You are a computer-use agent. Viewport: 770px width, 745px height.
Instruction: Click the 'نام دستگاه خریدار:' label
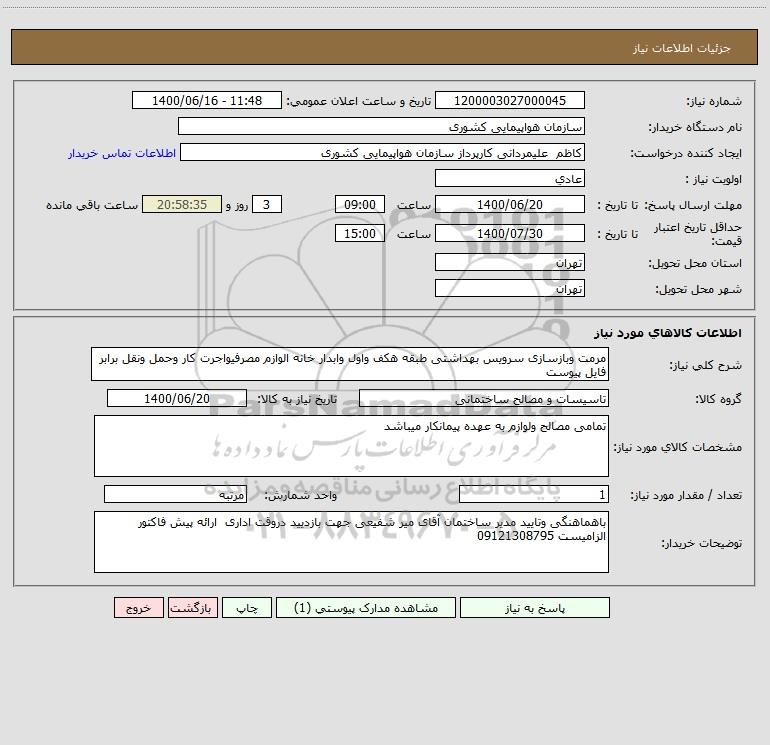point(695,128)
